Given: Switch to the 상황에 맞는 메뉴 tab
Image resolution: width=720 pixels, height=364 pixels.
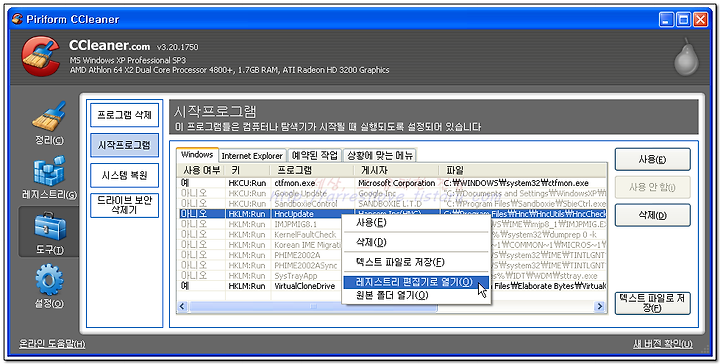Looking at the screenshot, I should [x=380, y=156].
